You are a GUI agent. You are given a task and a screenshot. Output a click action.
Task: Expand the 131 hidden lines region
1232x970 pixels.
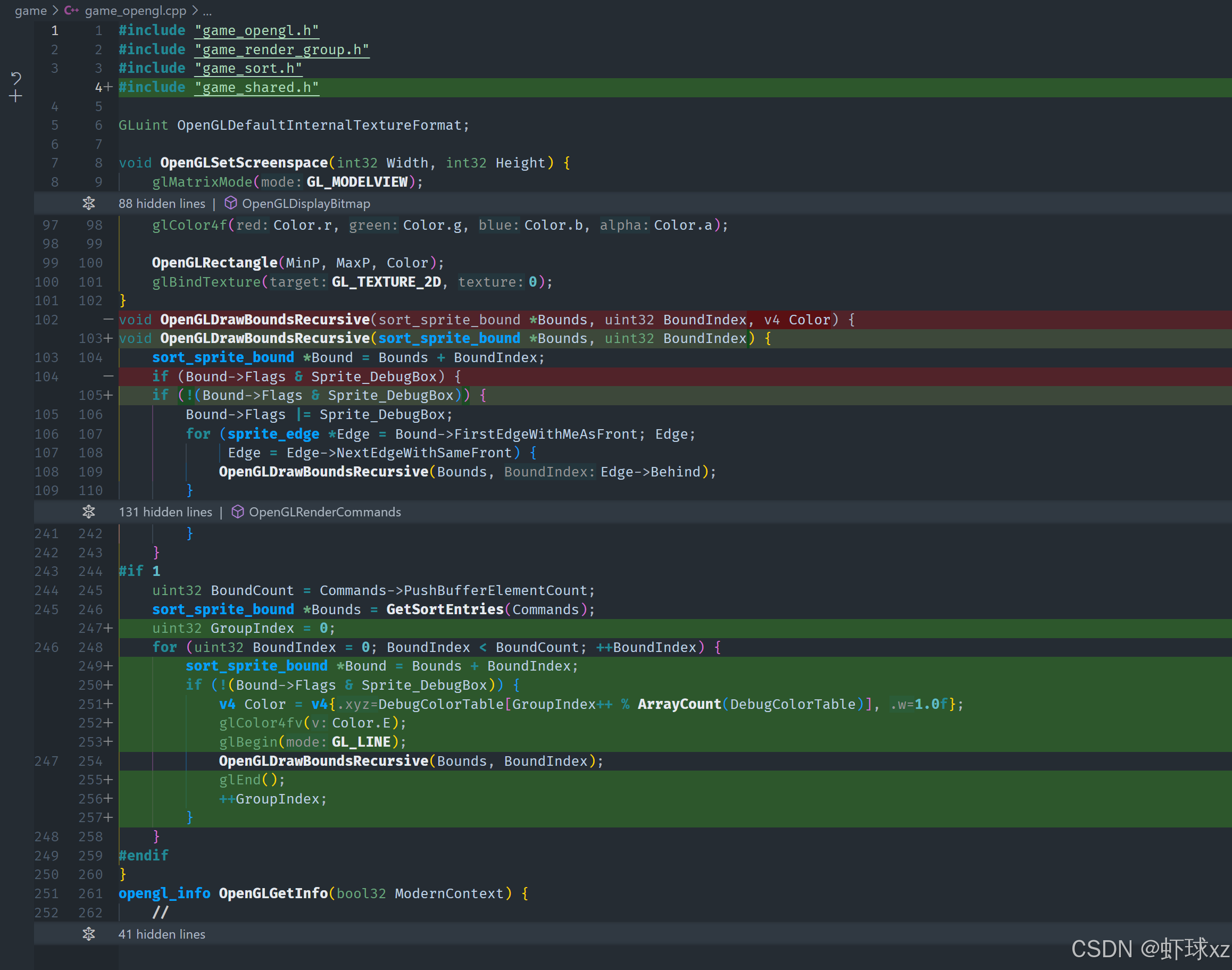pos(165,512)
